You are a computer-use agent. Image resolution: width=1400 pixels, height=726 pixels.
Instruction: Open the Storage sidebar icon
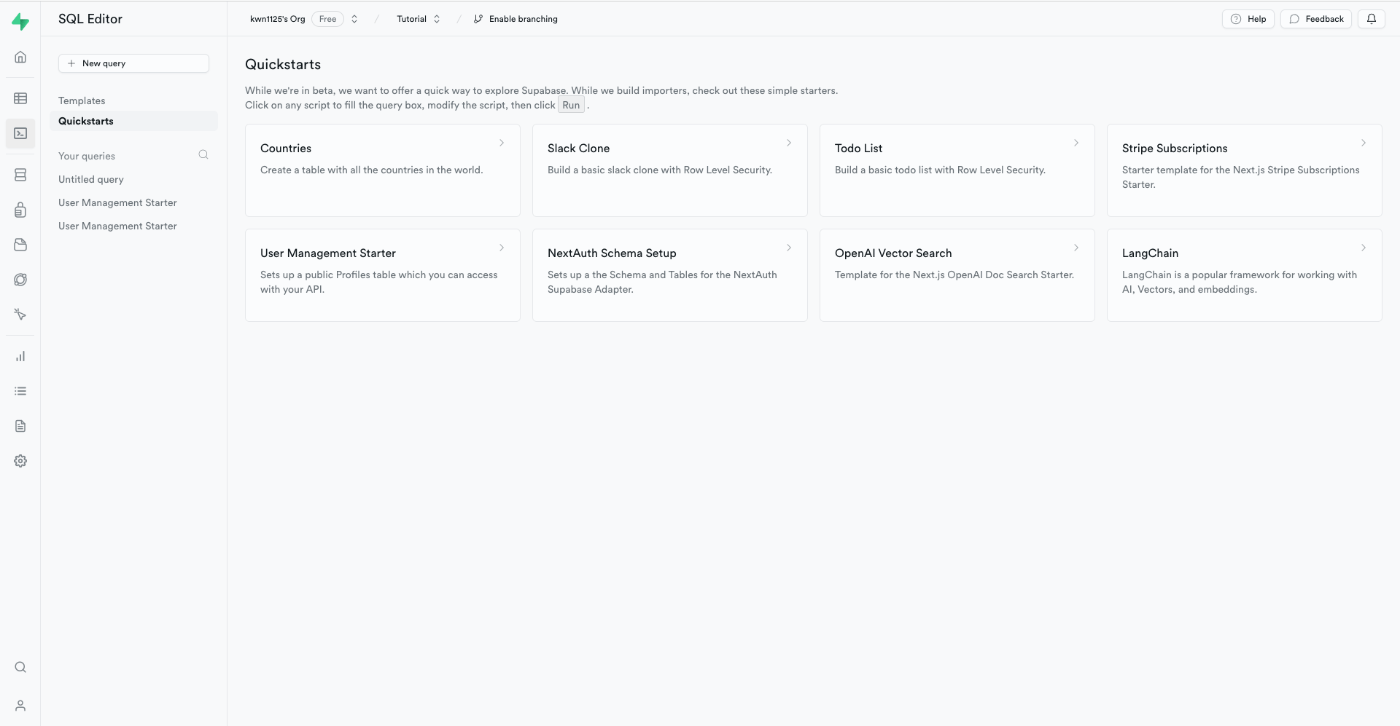click(x=20, y=245)
